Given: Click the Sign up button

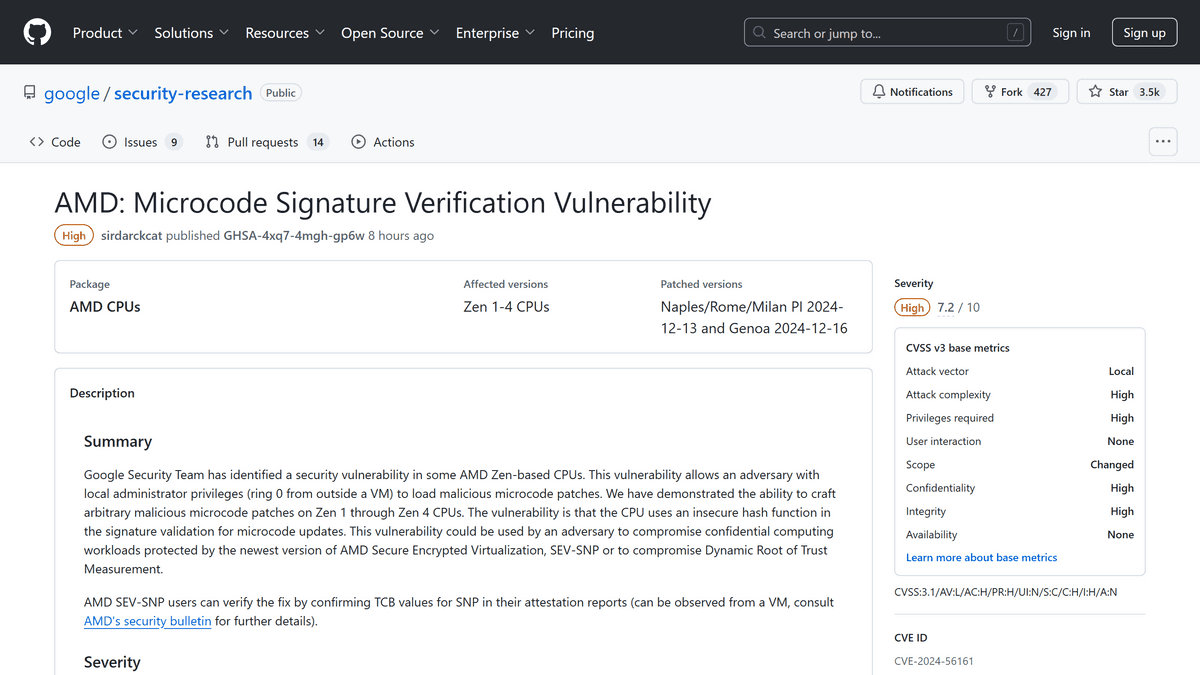Looking at the screenshot, I should tap(1144, 33).
